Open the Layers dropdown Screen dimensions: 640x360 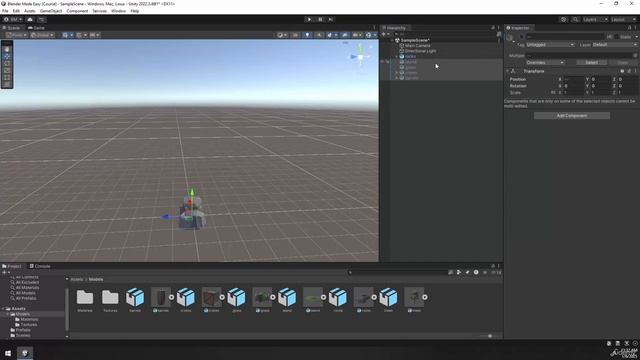tap(595, 19)
